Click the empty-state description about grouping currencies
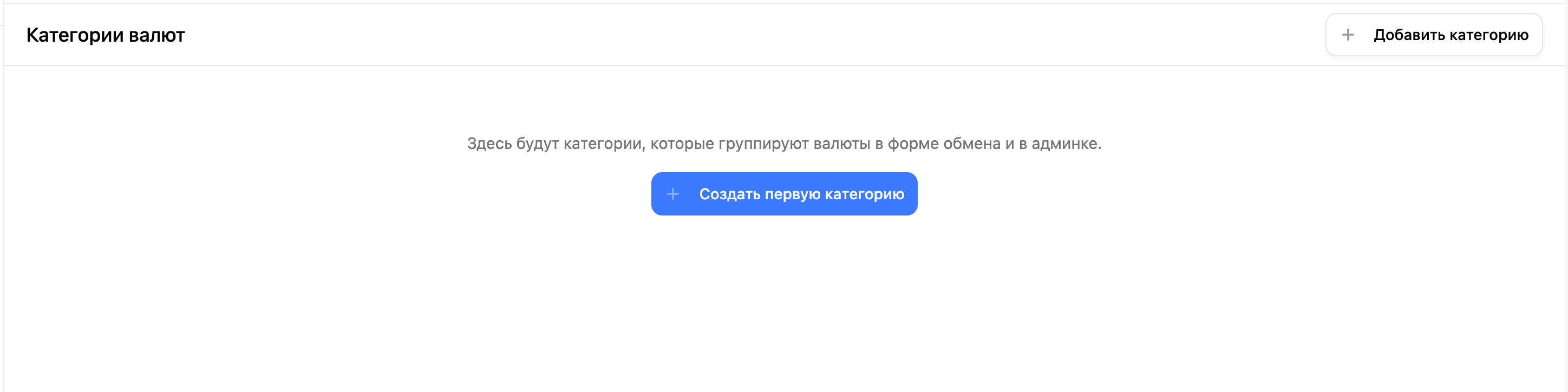This screenshot has width=1568, height=392. pyautogui.click(x=784, y=143)
